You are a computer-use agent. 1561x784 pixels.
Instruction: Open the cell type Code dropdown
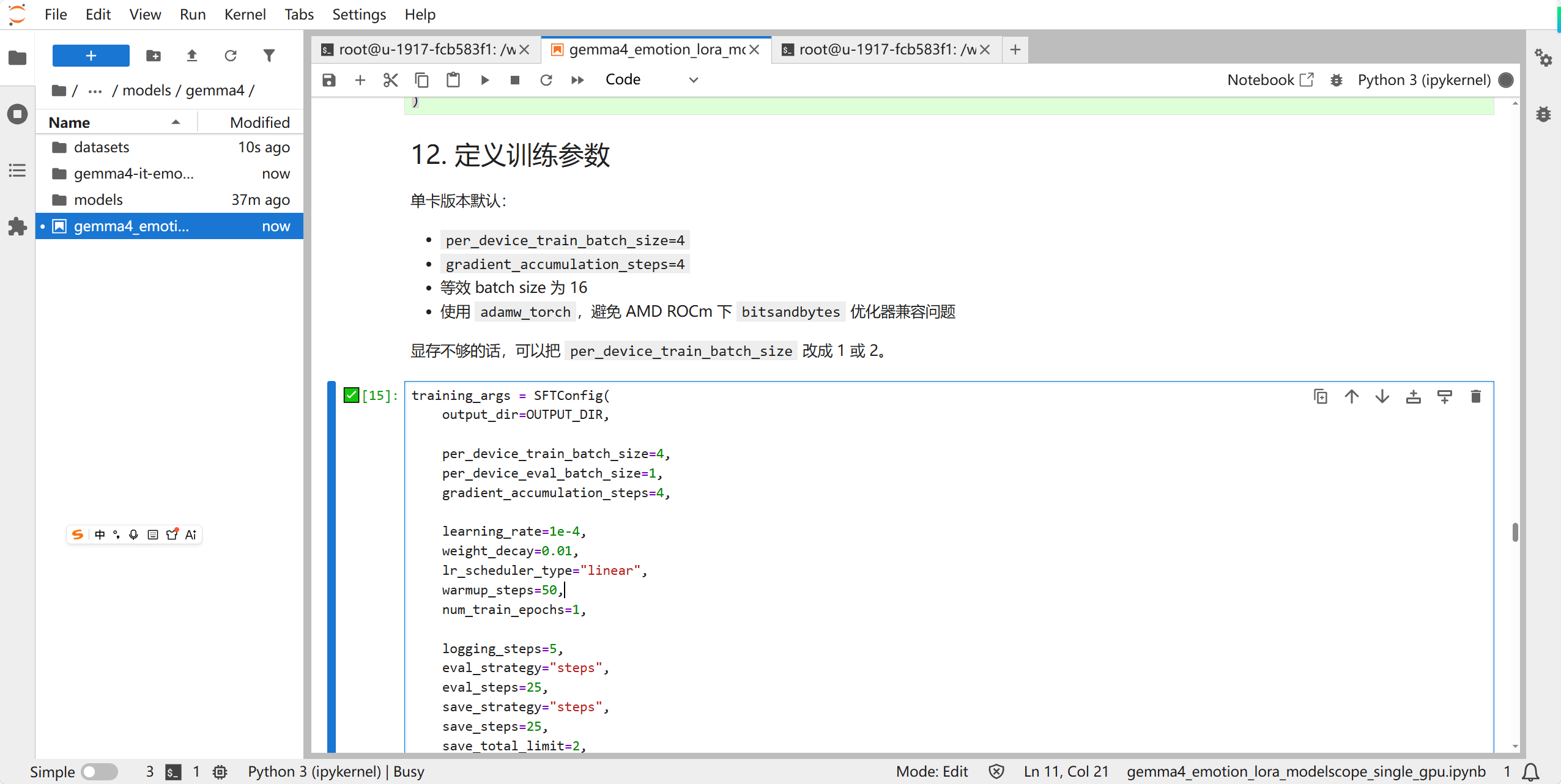pos(652,80)
